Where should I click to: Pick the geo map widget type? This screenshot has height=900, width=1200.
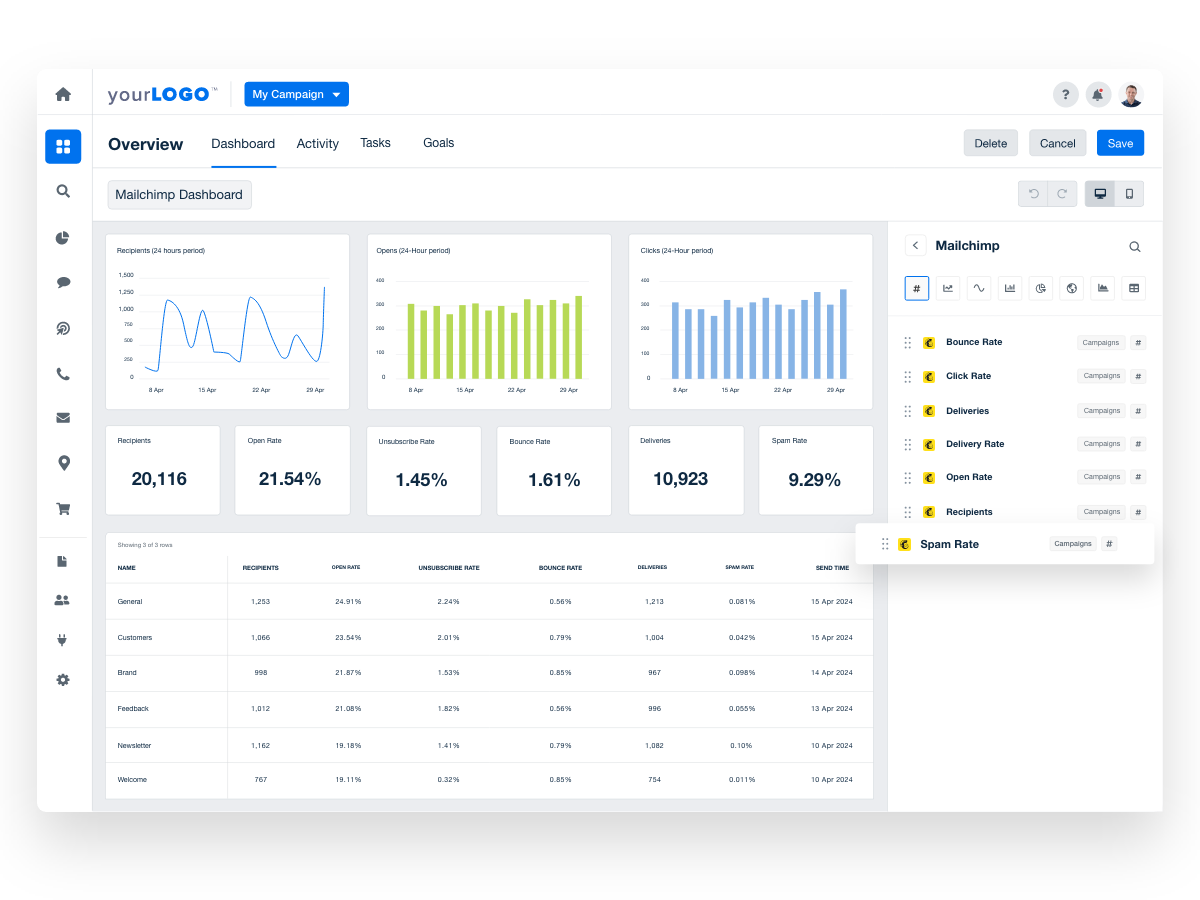pyautogui.click(x=1071, y=288)
